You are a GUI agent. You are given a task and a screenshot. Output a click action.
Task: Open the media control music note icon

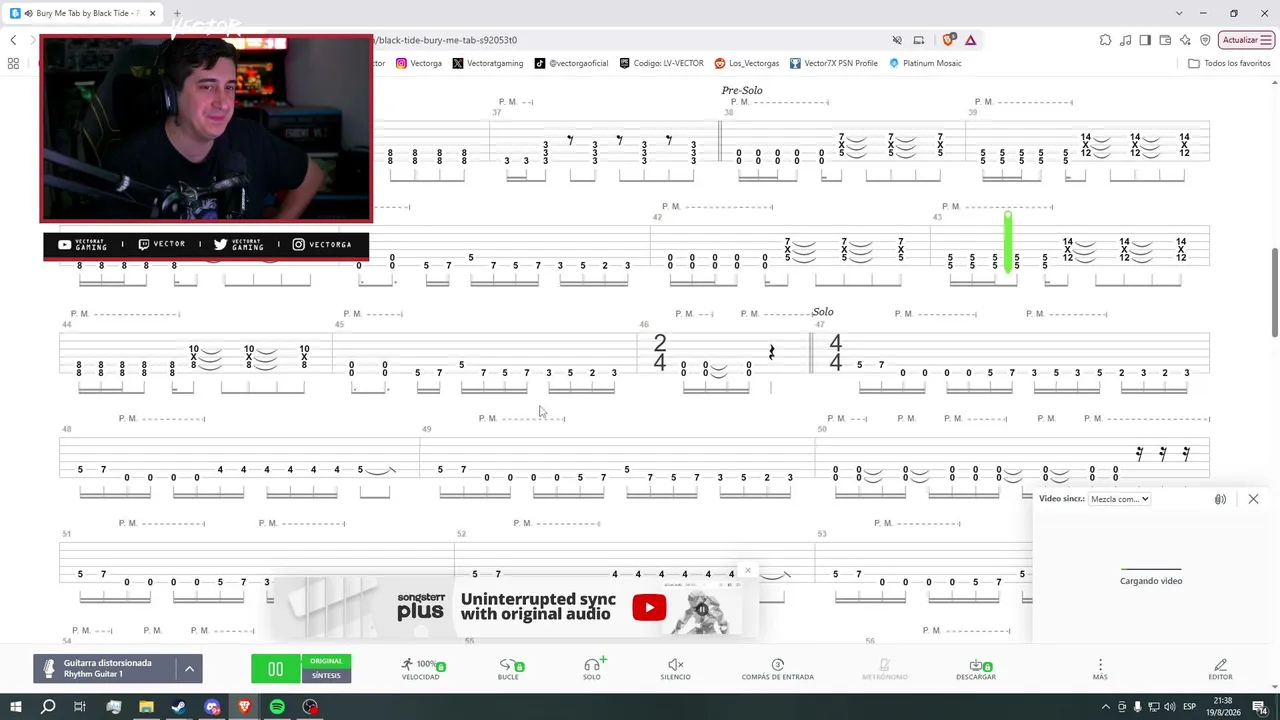pos(1126,40)
